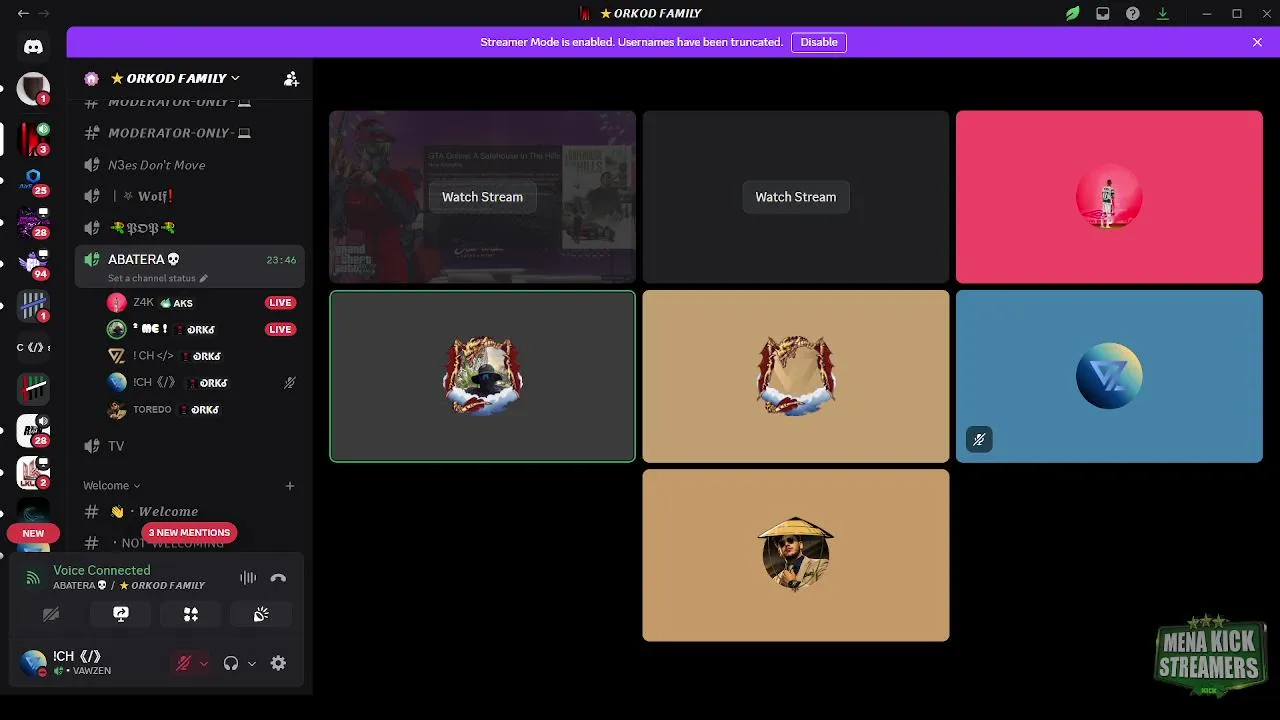Image resolution: width=1280 pixels, height=720 pixels.
Task: Toggle noise suppression waveform icon
Action: [248, 577]
